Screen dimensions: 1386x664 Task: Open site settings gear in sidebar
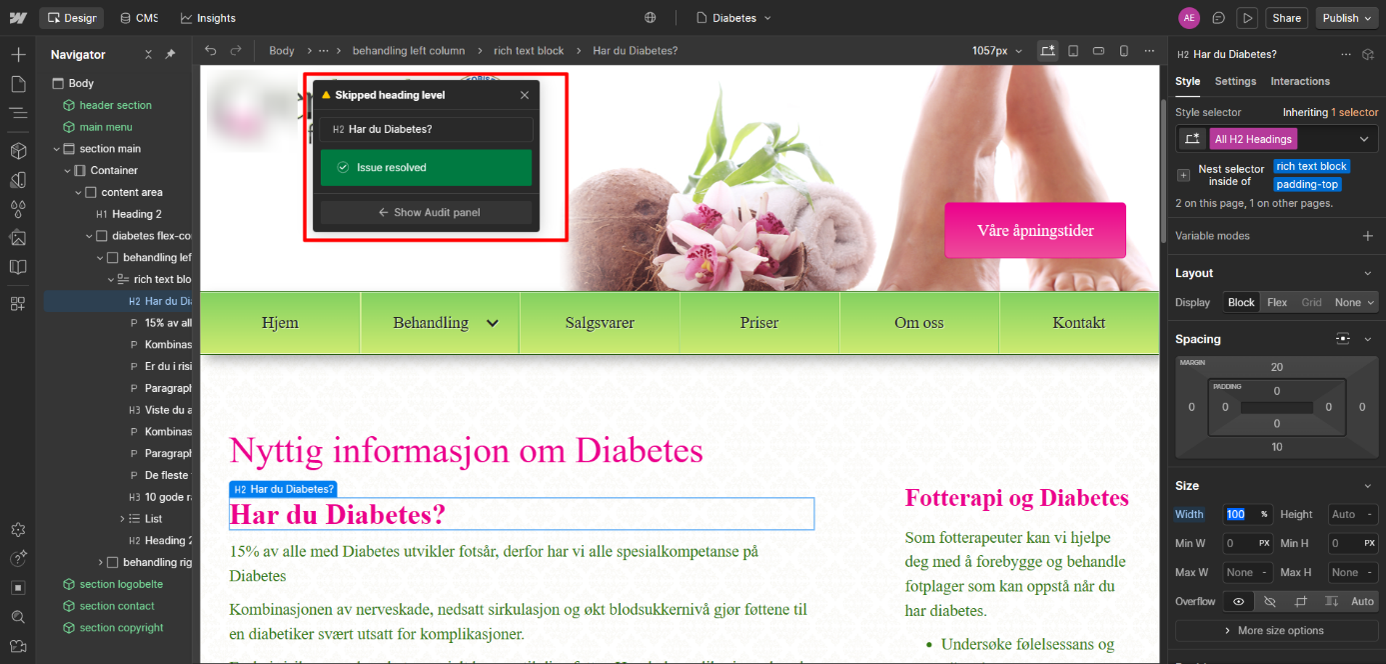coord(18,529)
